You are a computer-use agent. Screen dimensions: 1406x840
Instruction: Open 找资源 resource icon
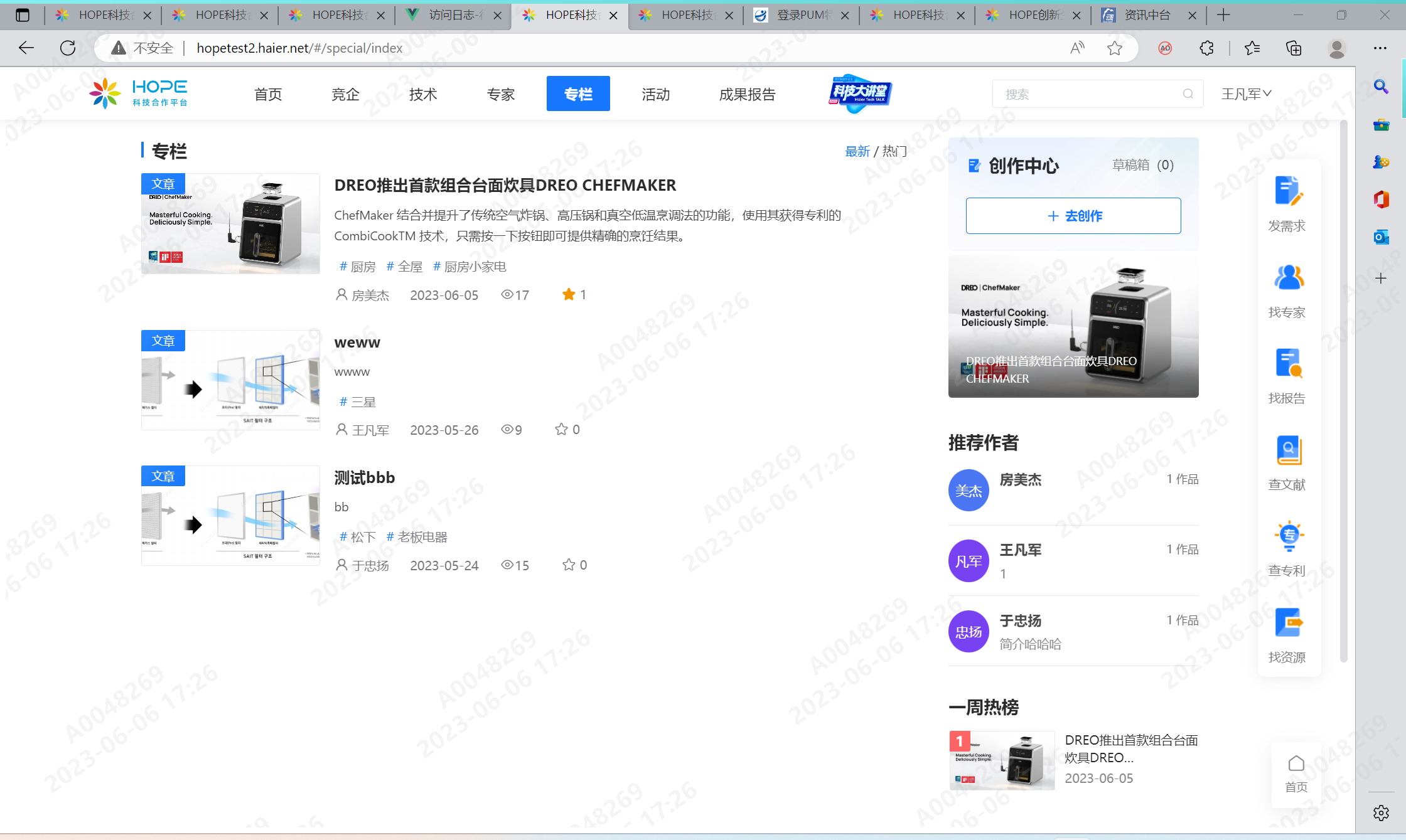[1289, 622]
